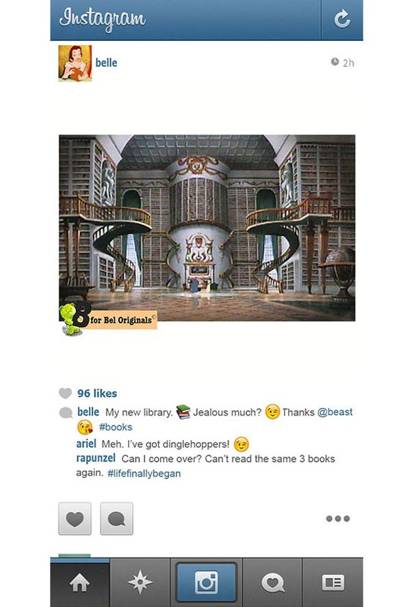
Task: Open the #books hashtag
Action: (x=115, y=427)
